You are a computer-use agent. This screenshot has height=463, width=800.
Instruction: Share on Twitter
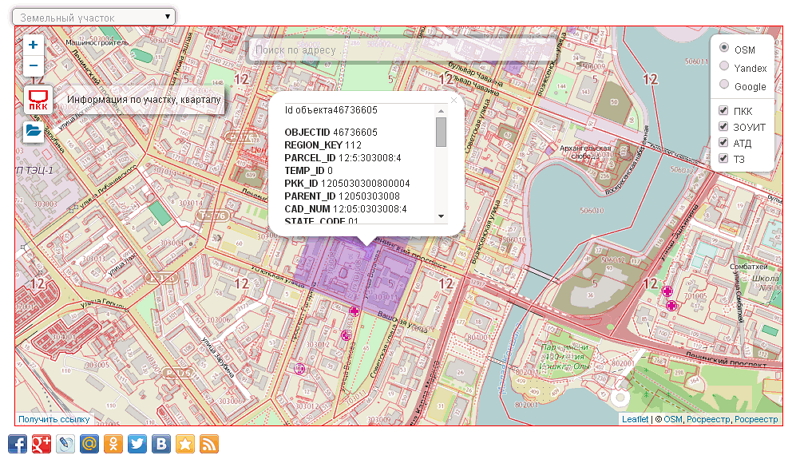[x=137, y=444]
